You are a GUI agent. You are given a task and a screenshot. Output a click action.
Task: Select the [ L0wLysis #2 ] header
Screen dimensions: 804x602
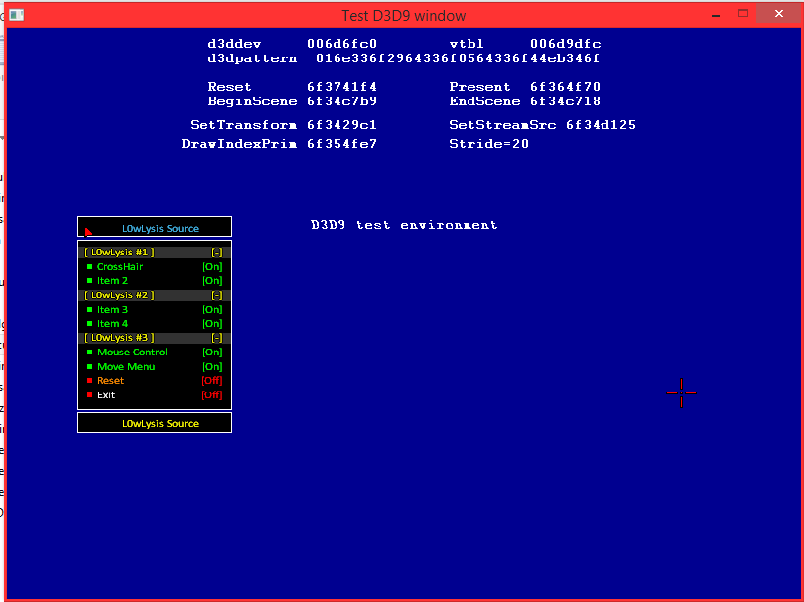[119, 295]
